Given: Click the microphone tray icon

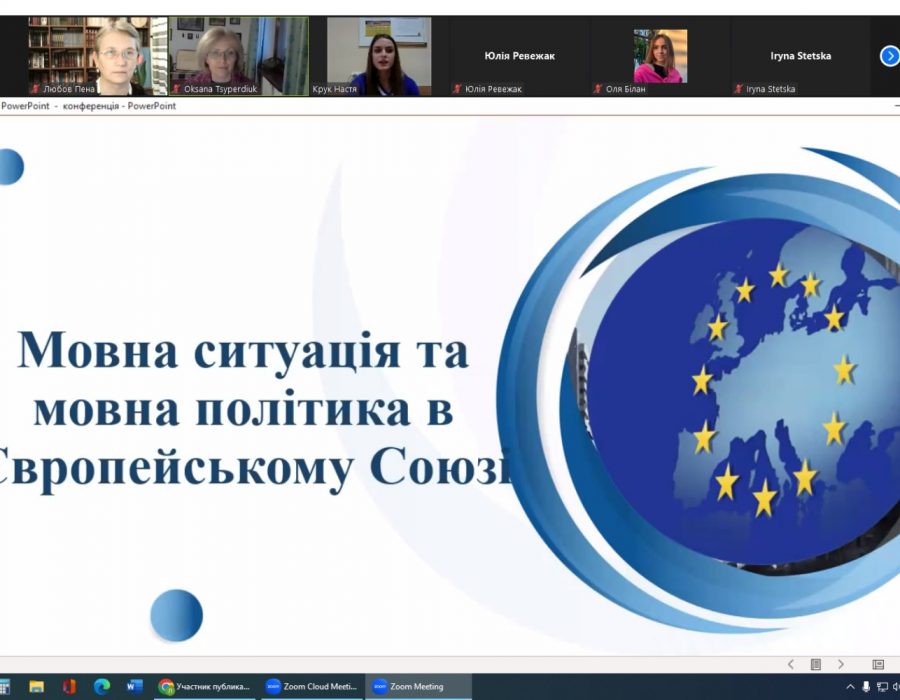Looking at the screenshot, I should pyautogui.click(x=866, y=687).
